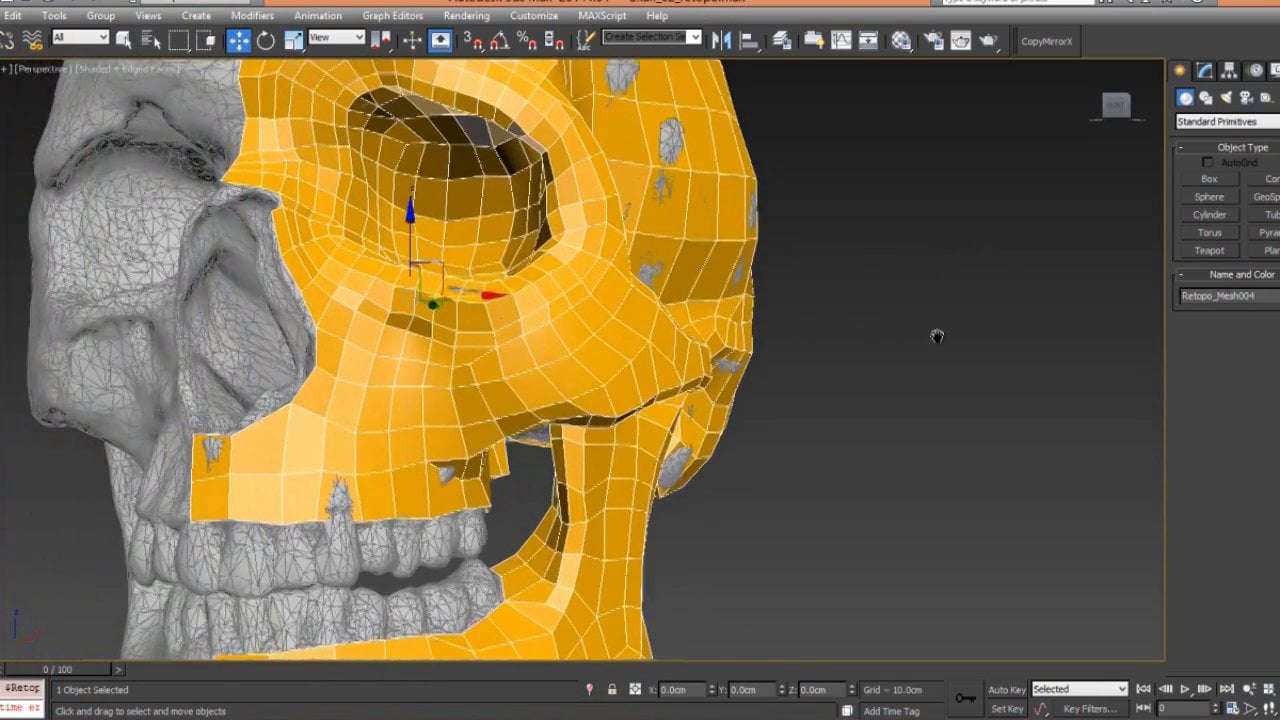1280x720 pixels.
Task: Open the Standard Primitives dropdown
Action: click(1227, 122)
